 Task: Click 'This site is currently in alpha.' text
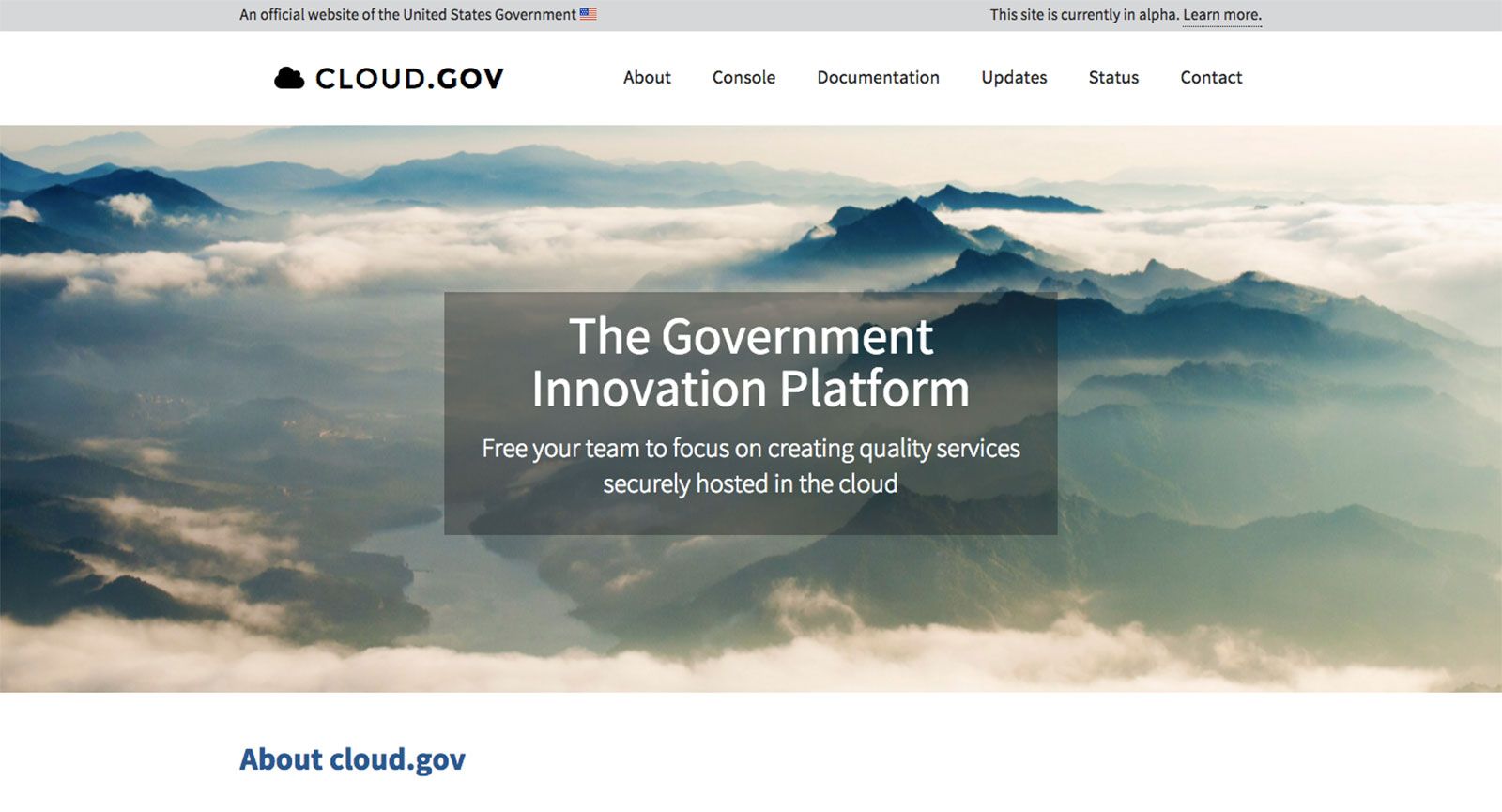click(x=1084, y=15)
